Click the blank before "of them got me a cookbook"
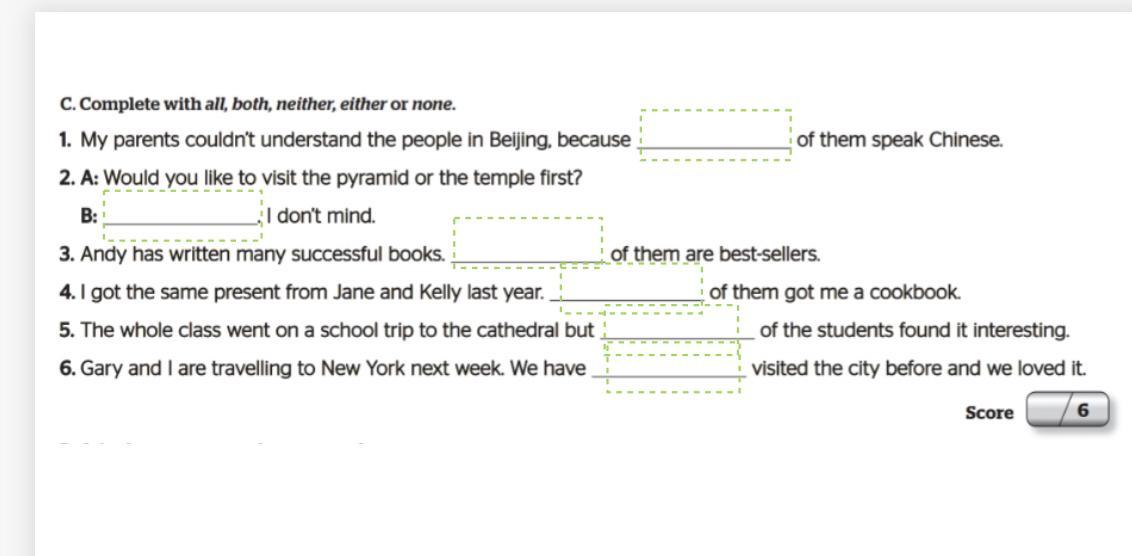Image resolution: width=1132 pixels, height=556 pixels. (x=631, y=288)
